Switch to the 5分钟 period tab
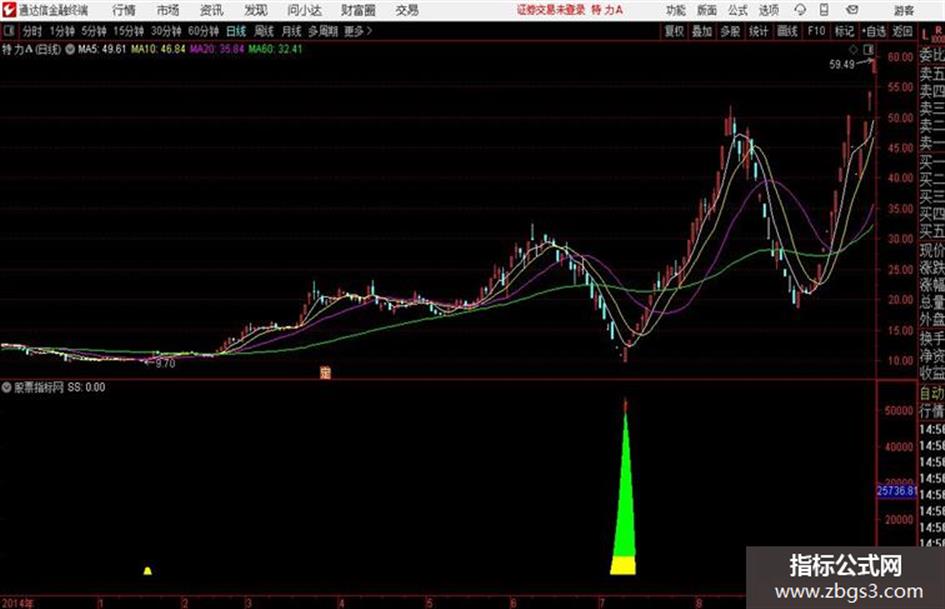Viewport: 945px width, 609px height. click(x=94, y=31)
